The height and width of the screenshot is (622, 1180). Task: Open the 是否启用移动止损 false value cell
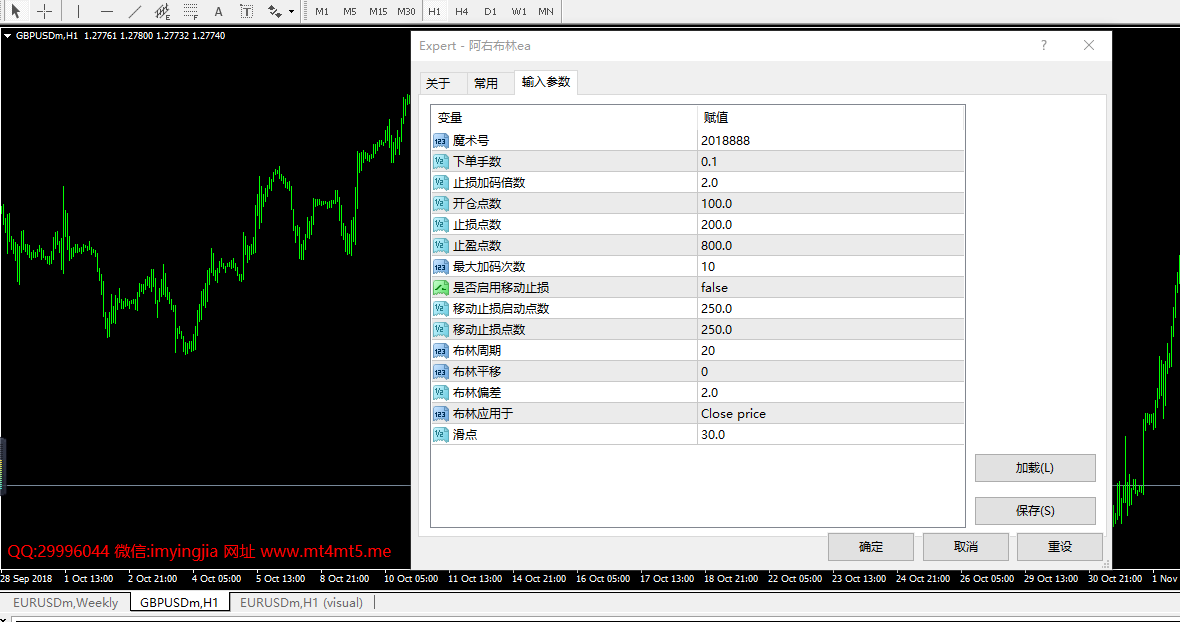(x=831, y=287)
